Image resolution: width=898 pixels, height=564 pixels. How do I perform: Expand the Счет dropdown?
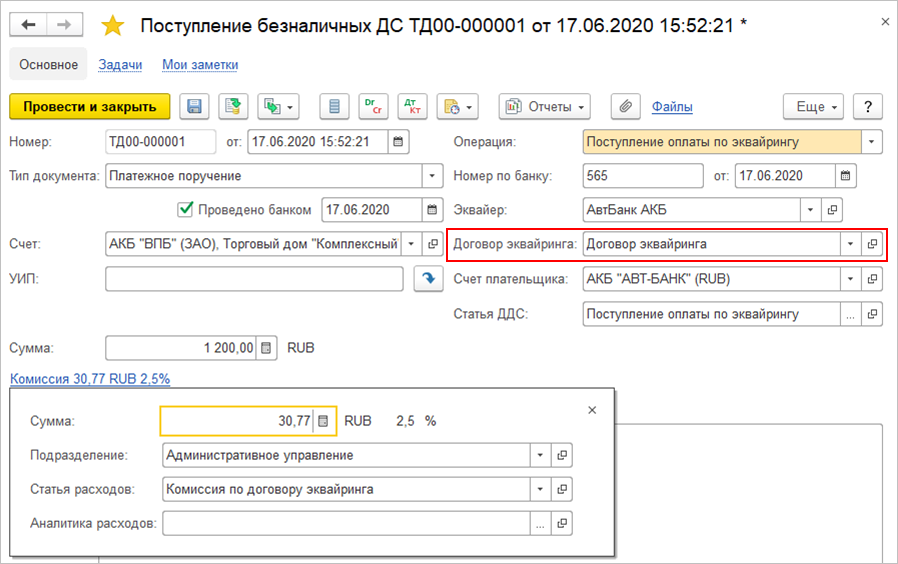411,244
